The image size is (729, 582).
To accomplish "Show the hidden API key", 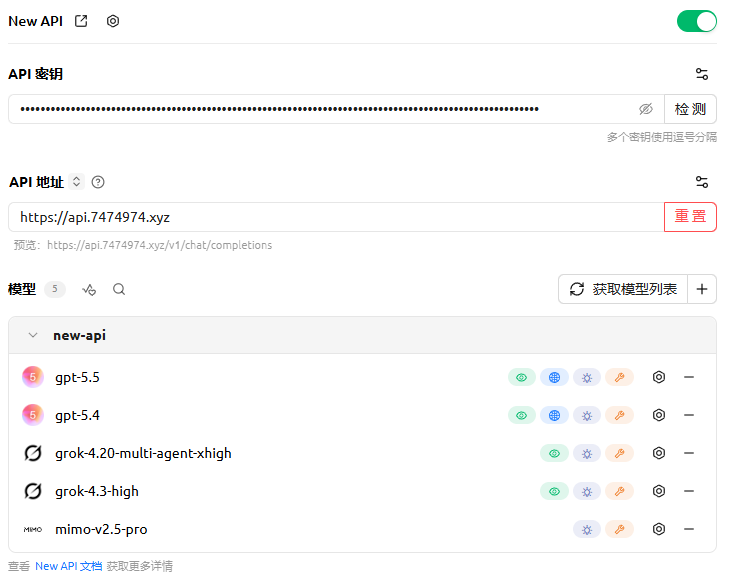I will [x=645, y=109].
